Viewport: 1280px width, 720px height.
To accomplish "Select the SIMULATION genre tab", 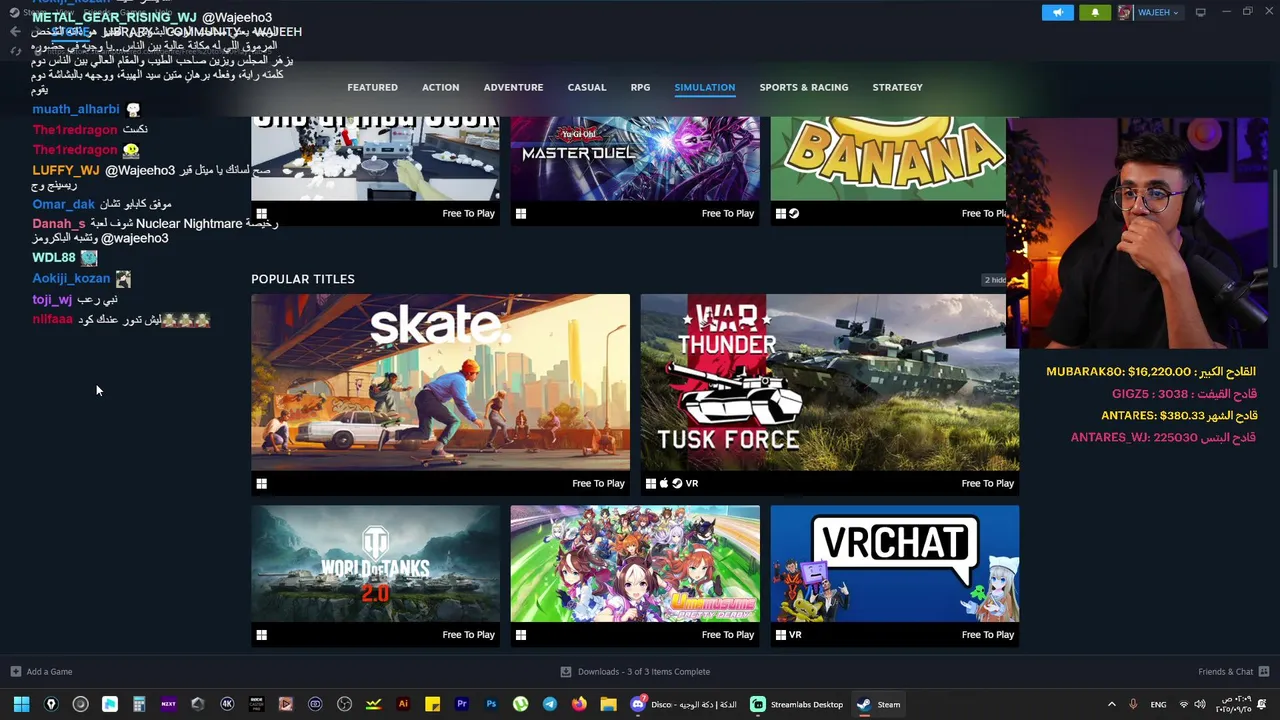I will (x=704, y=87).
